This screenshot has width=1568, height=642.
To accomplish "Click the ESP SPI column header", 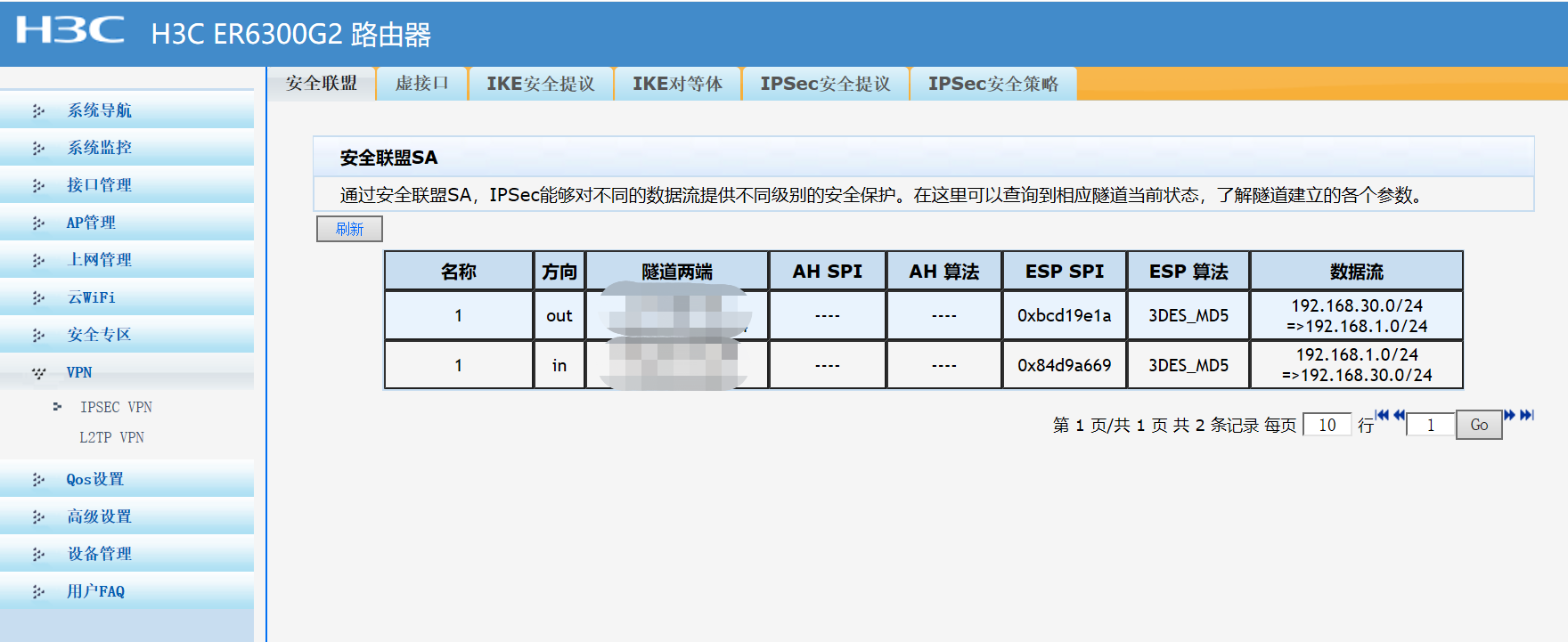I will coord(1065,272).
